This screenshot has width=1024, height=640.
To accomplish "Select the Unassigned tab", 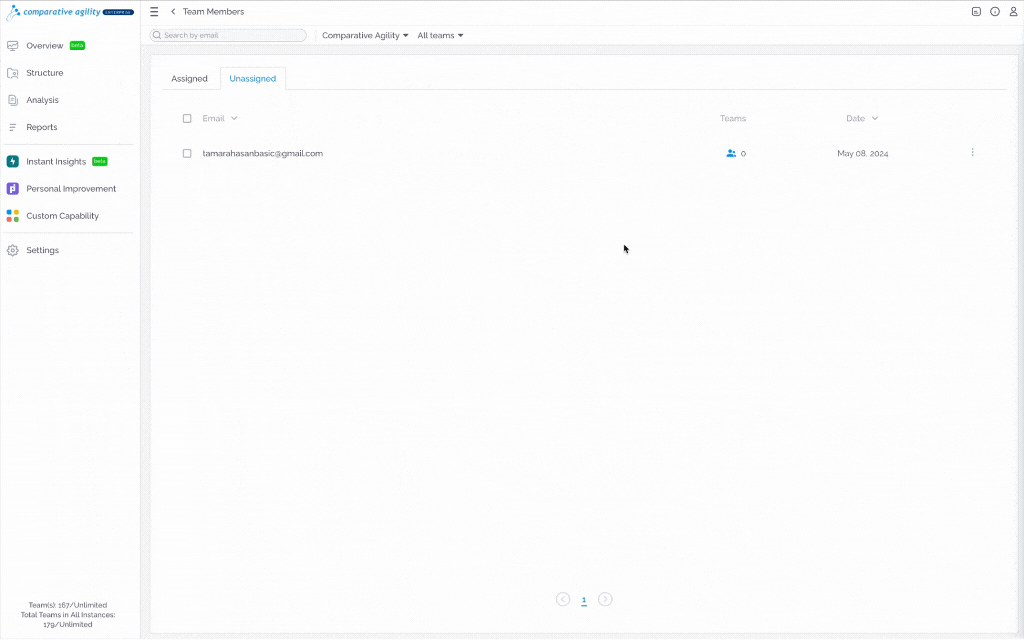I will pos(253,78).
